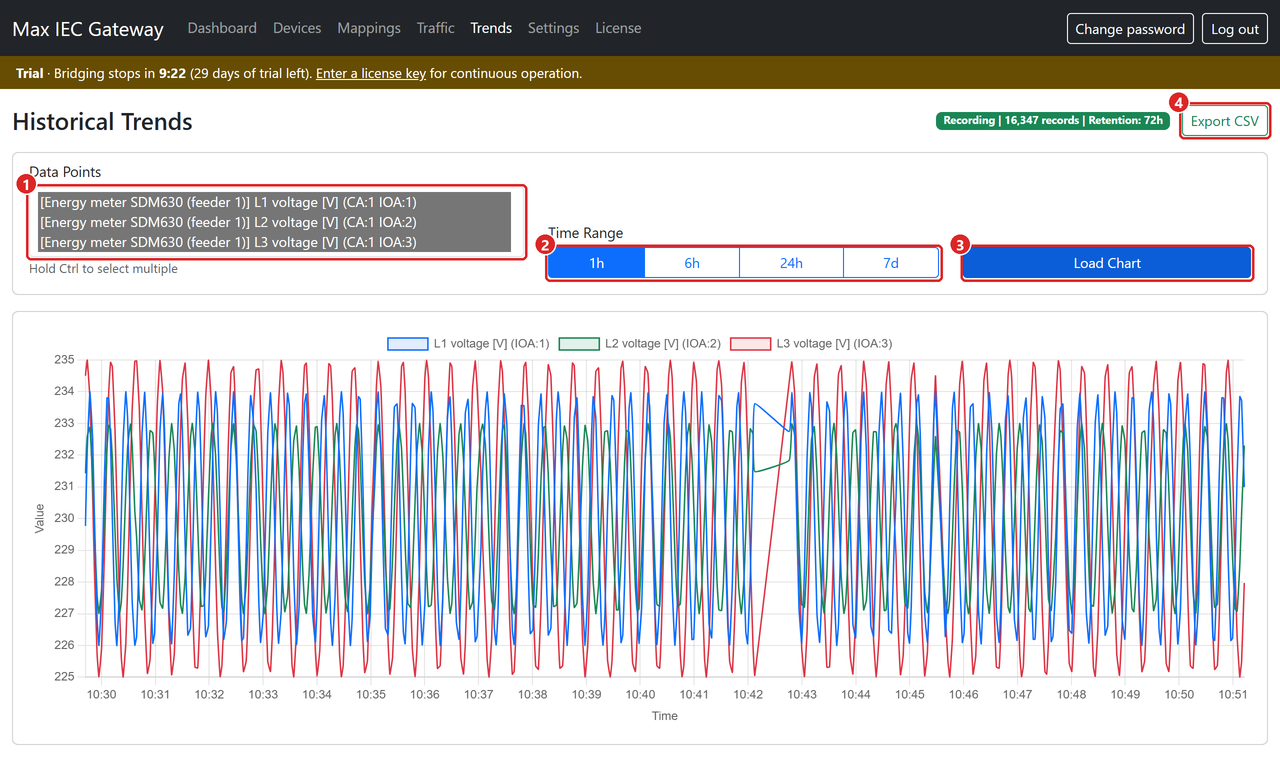Open the Dashboard page
This screenshot has height=760, width=1280.
tap(222, 28)
